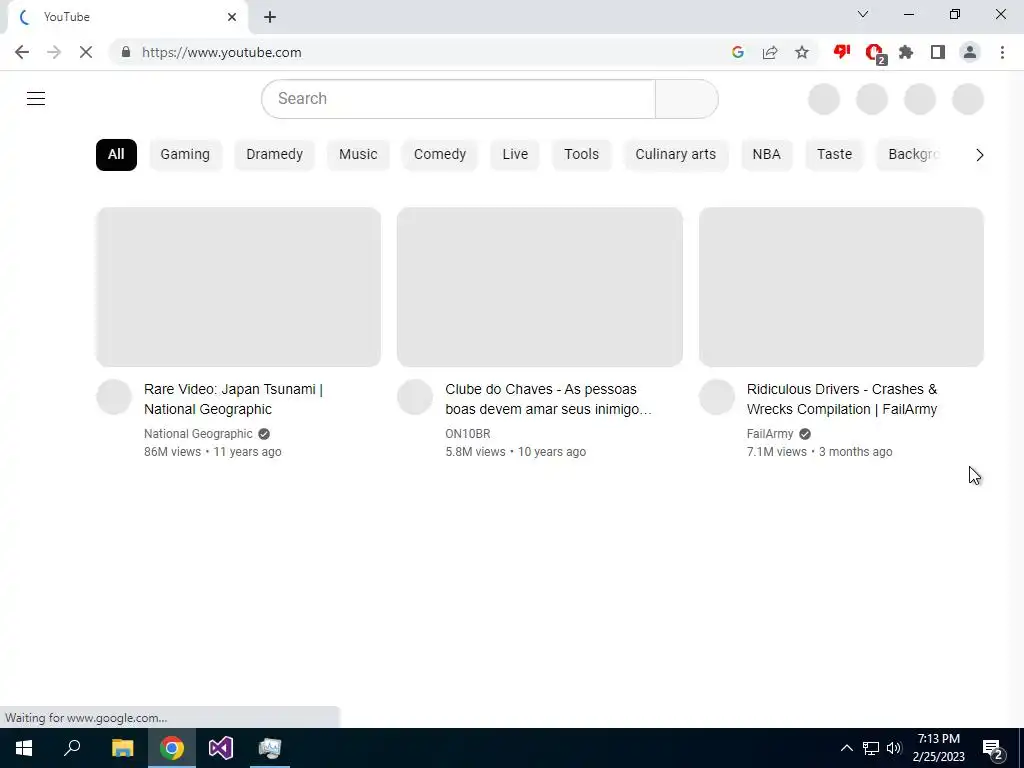Visit the ON10BR channel link
Viewport: 1024px width, 768px height.
pos(468,434)
